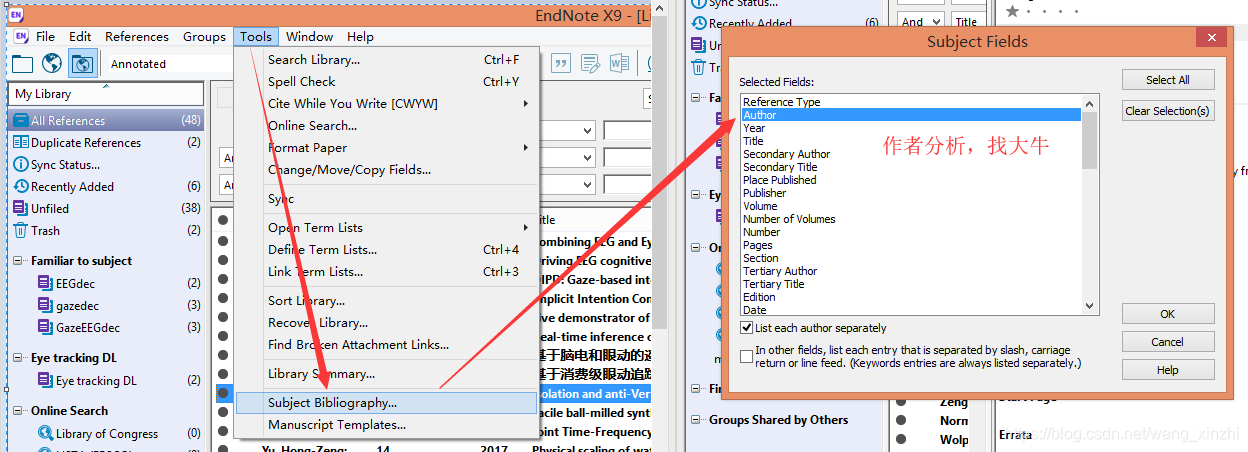Click the Clear Selection(s) button
Screen dimensions: 1248x452
1167,111
